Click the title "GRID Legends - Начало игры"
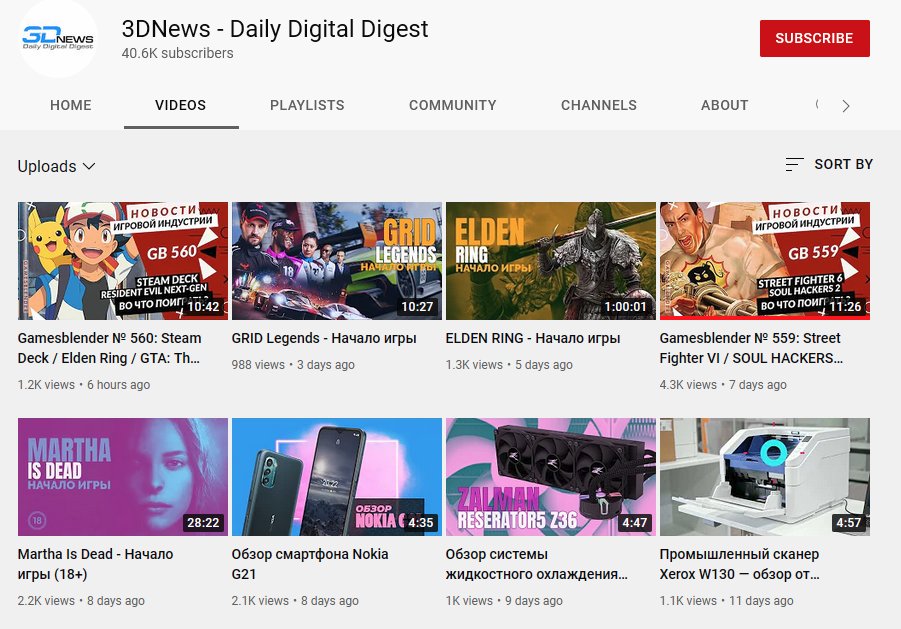901x629 pixels. pyautogui.click(x=324, y=338)
